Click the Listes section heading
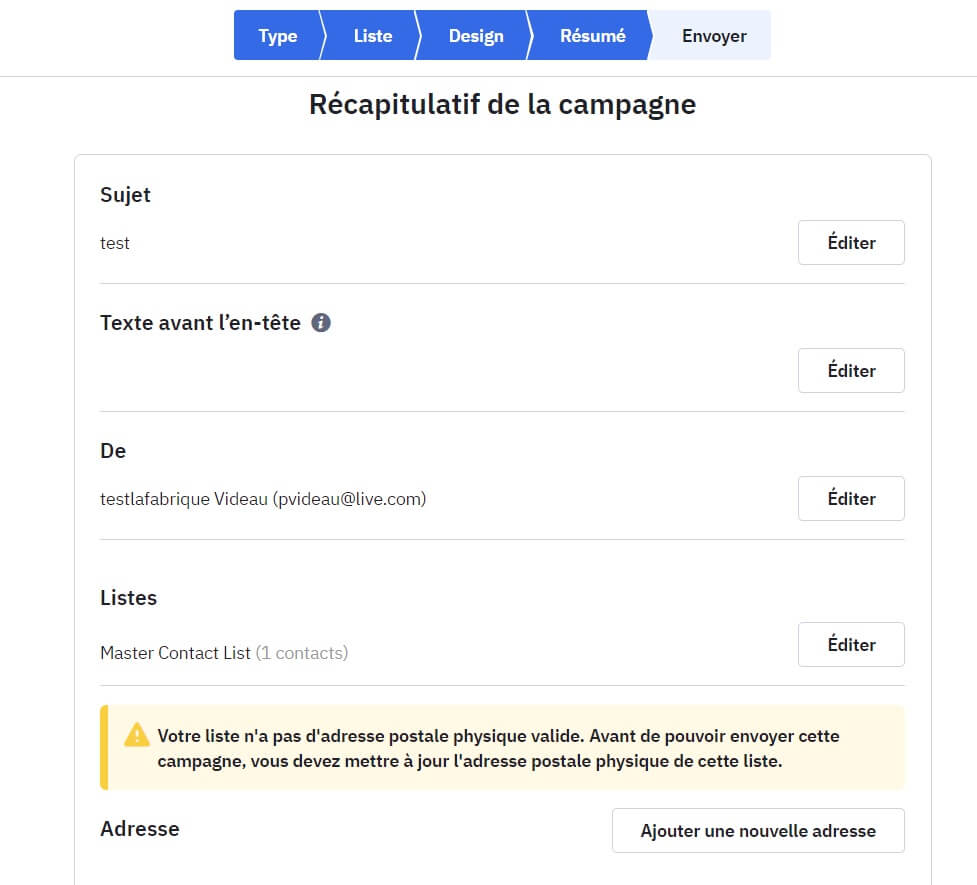Image resolution: width=977 pixels, height=885 pixels. [x=129, y=598]
